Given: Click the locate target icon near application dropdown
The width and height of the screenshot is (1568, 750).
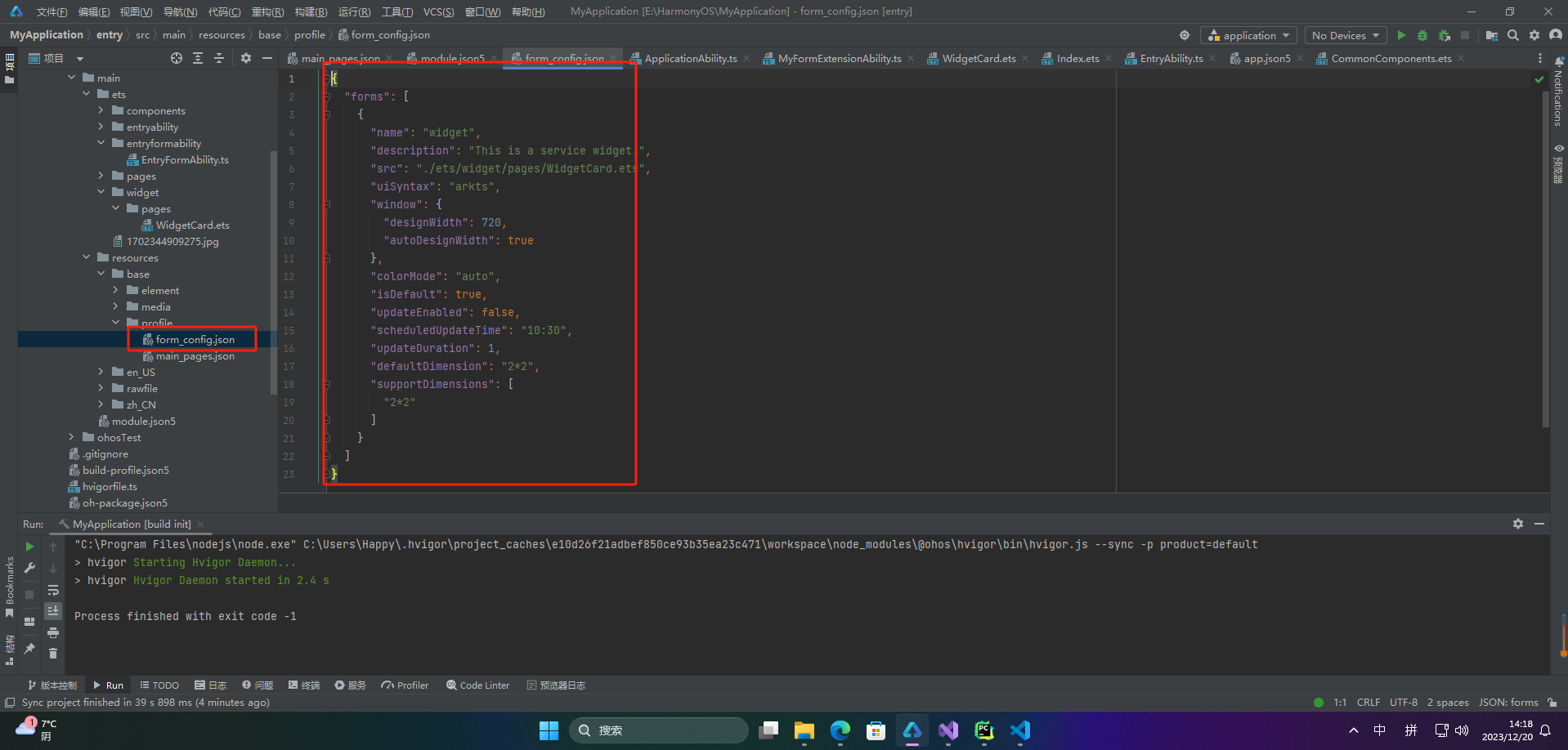Looking at the screenshot, I should 1185,35.
